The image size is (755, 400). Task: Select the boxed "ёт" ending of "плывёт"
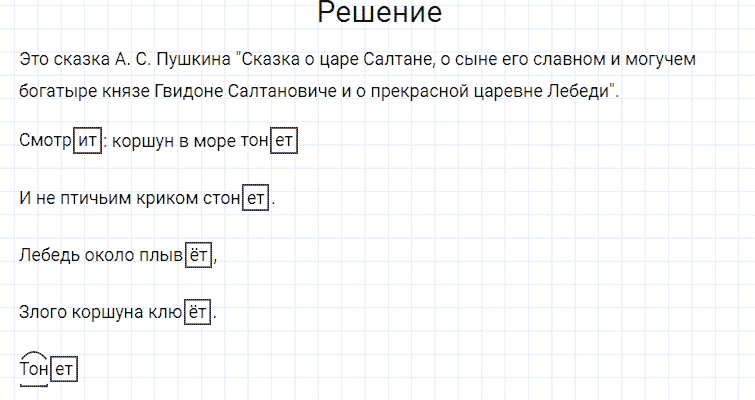[199, 256]
